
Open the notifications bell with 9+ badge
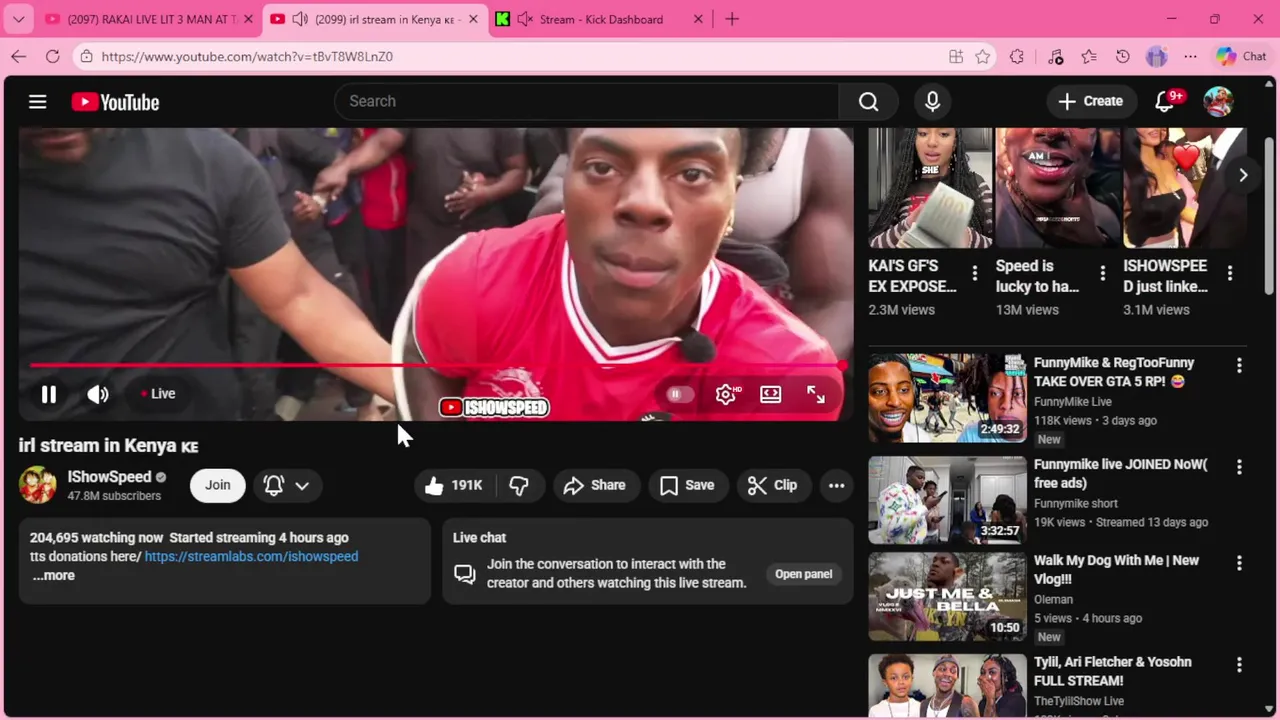(1166, 101)
